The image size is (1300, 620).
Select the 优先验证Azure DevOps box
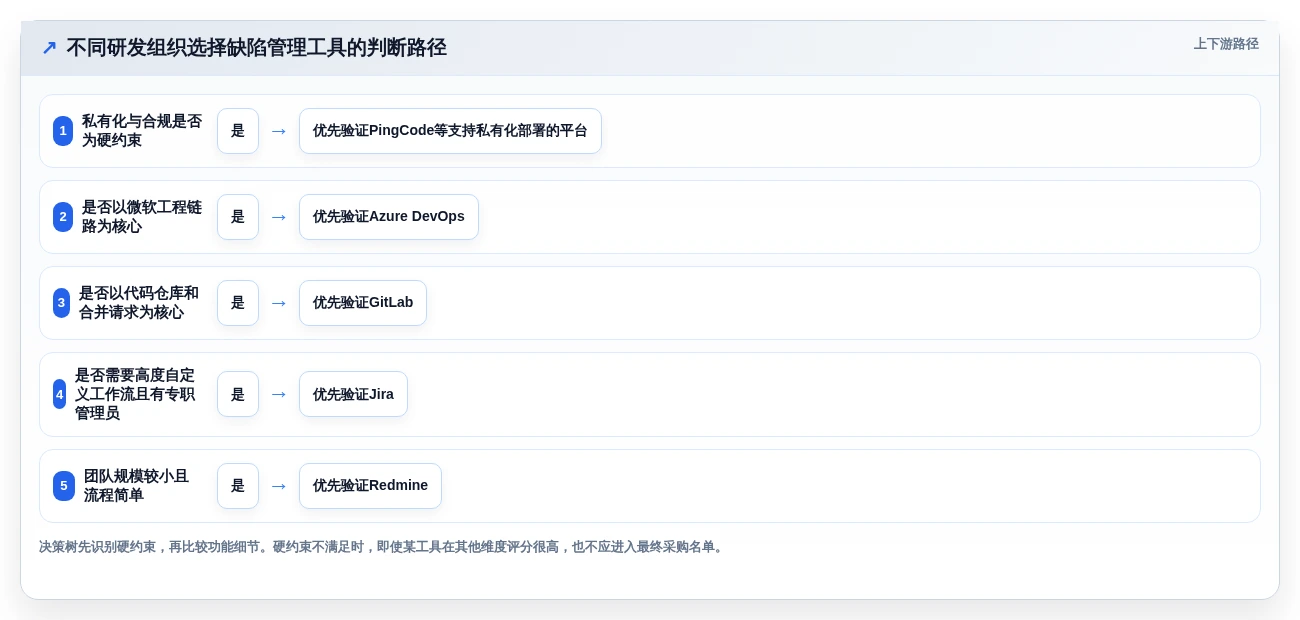[389, 217]
